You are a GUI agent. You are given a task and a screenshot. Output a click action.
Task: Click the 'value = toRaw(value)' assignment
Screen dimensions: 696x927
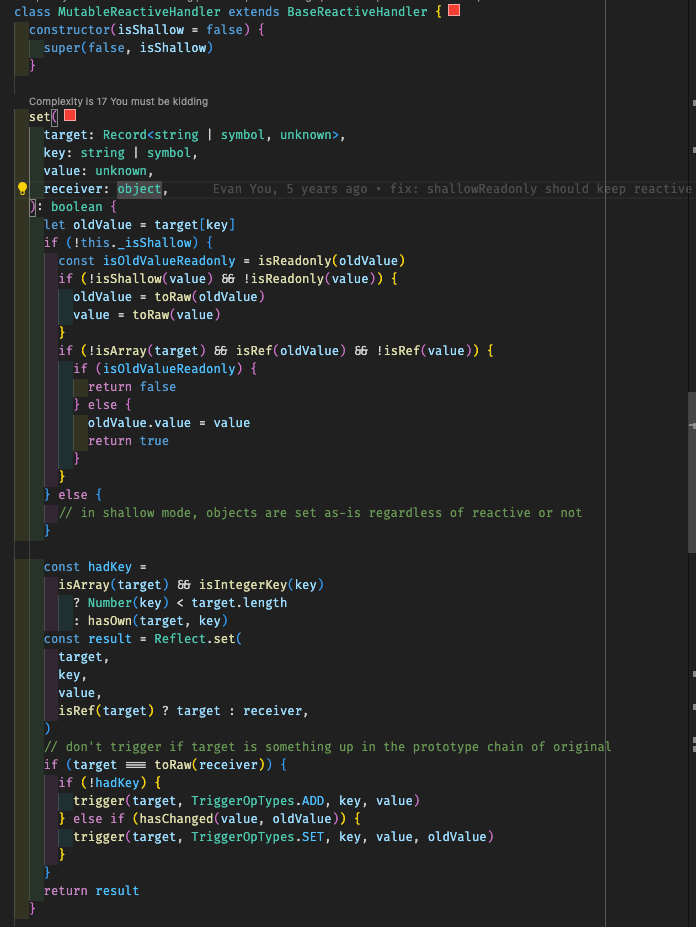(147, 315)
